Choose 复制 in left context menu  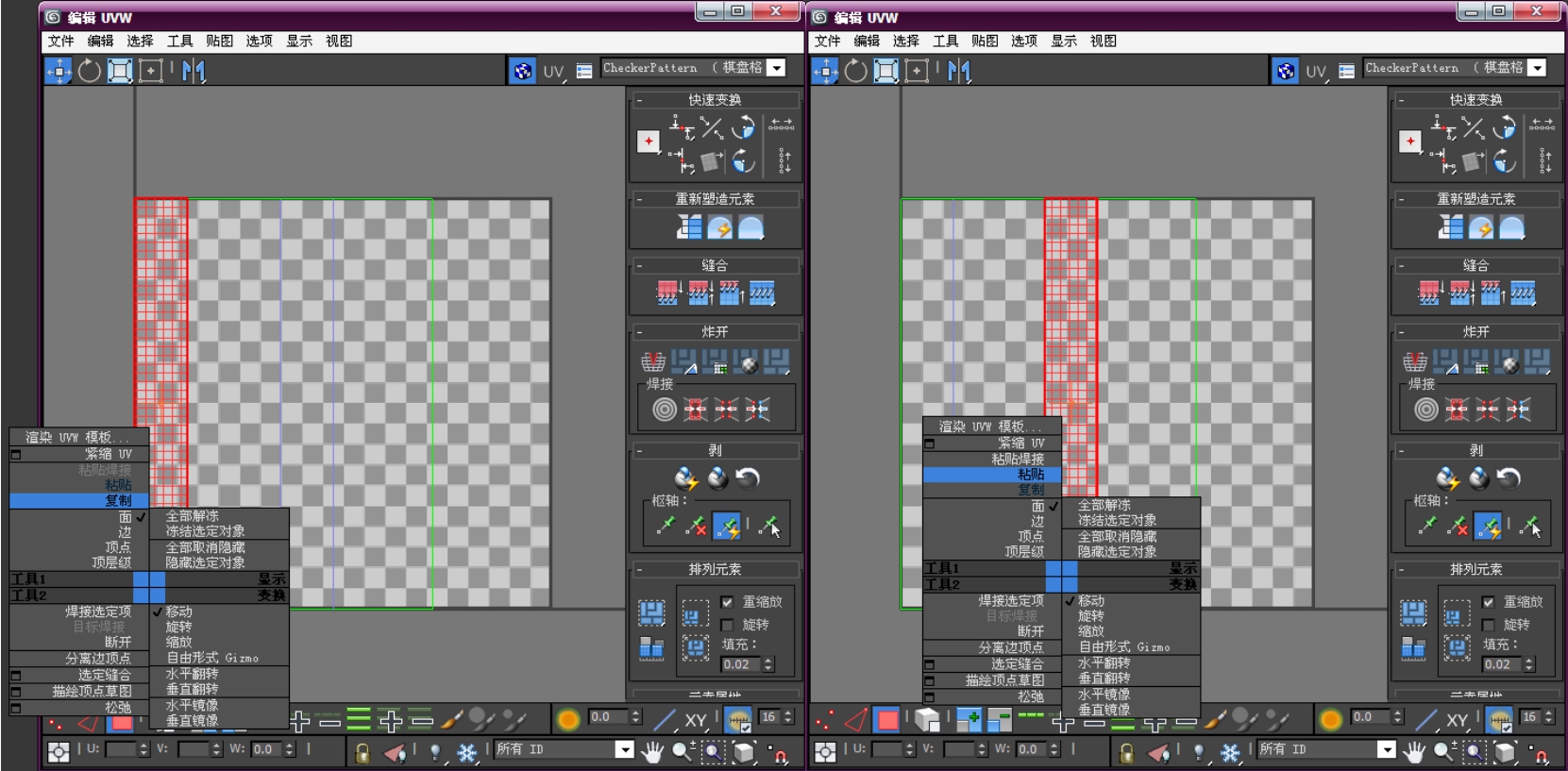tap(79, 500)
